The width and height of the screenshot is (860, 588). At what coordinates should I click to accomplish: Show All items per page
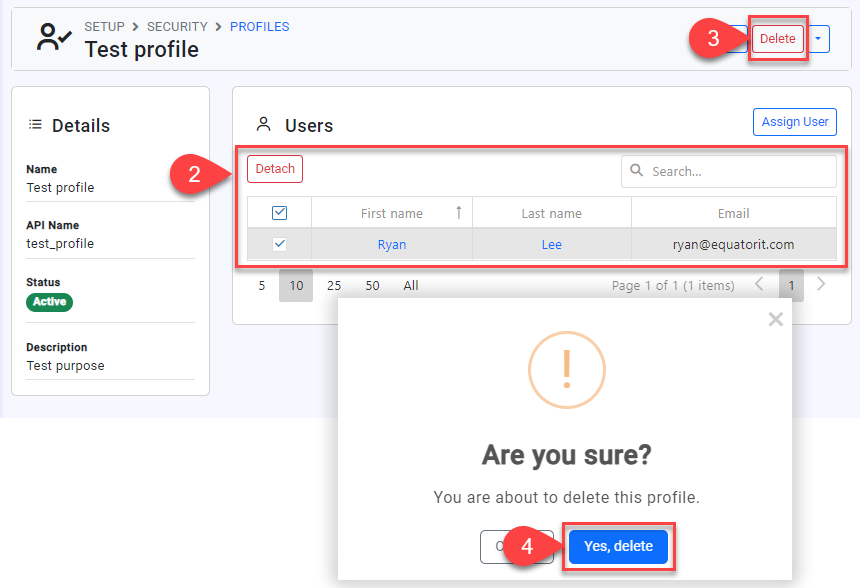[x=411, y=285]
